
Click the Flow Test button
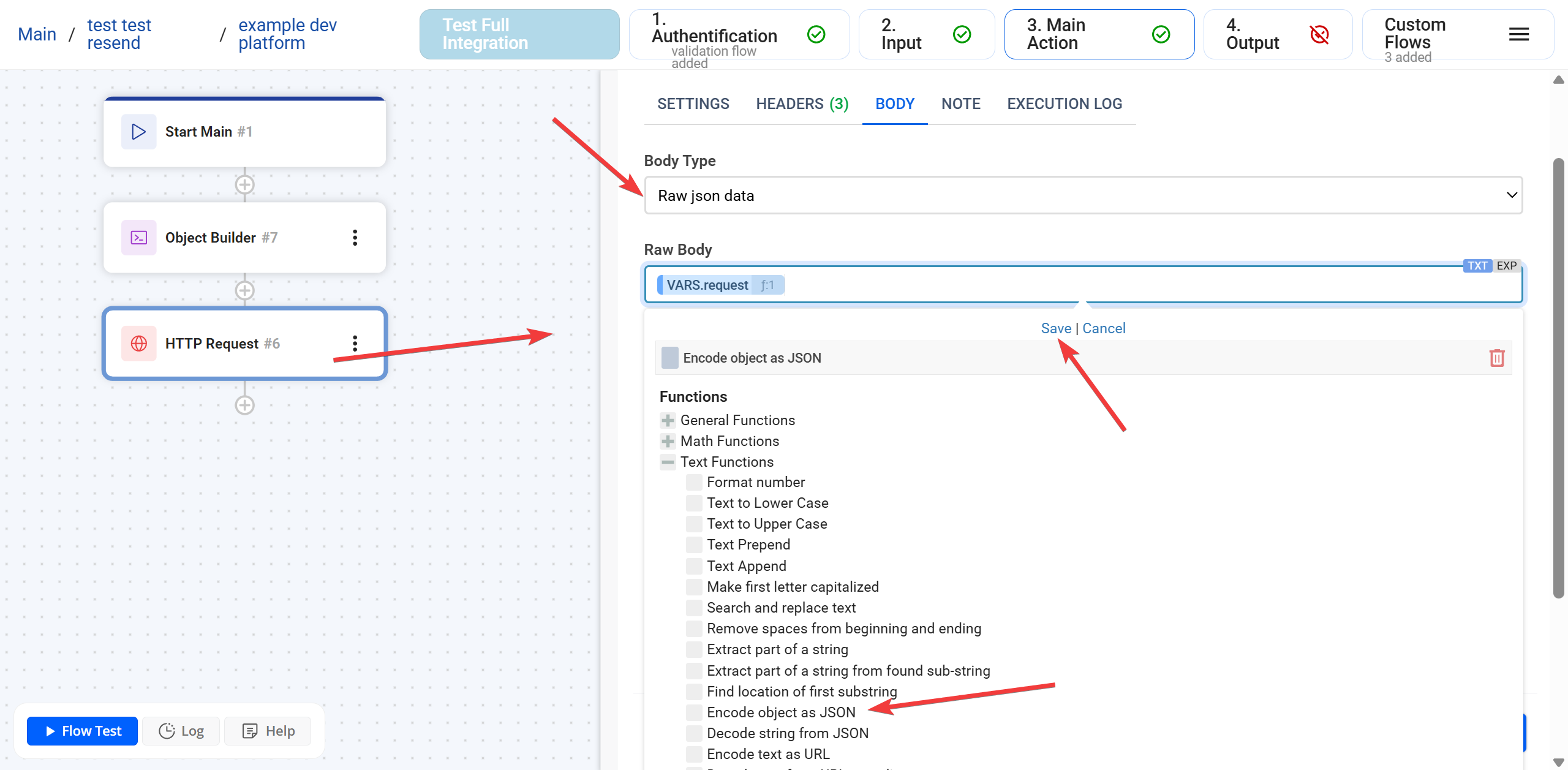(83, 731)
